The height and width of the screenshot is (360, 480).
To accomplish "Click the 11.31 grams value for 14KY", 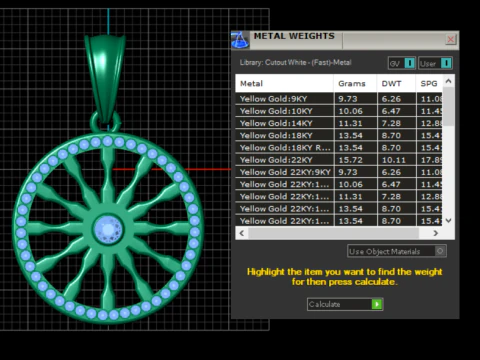I will [x=350, y=123].
